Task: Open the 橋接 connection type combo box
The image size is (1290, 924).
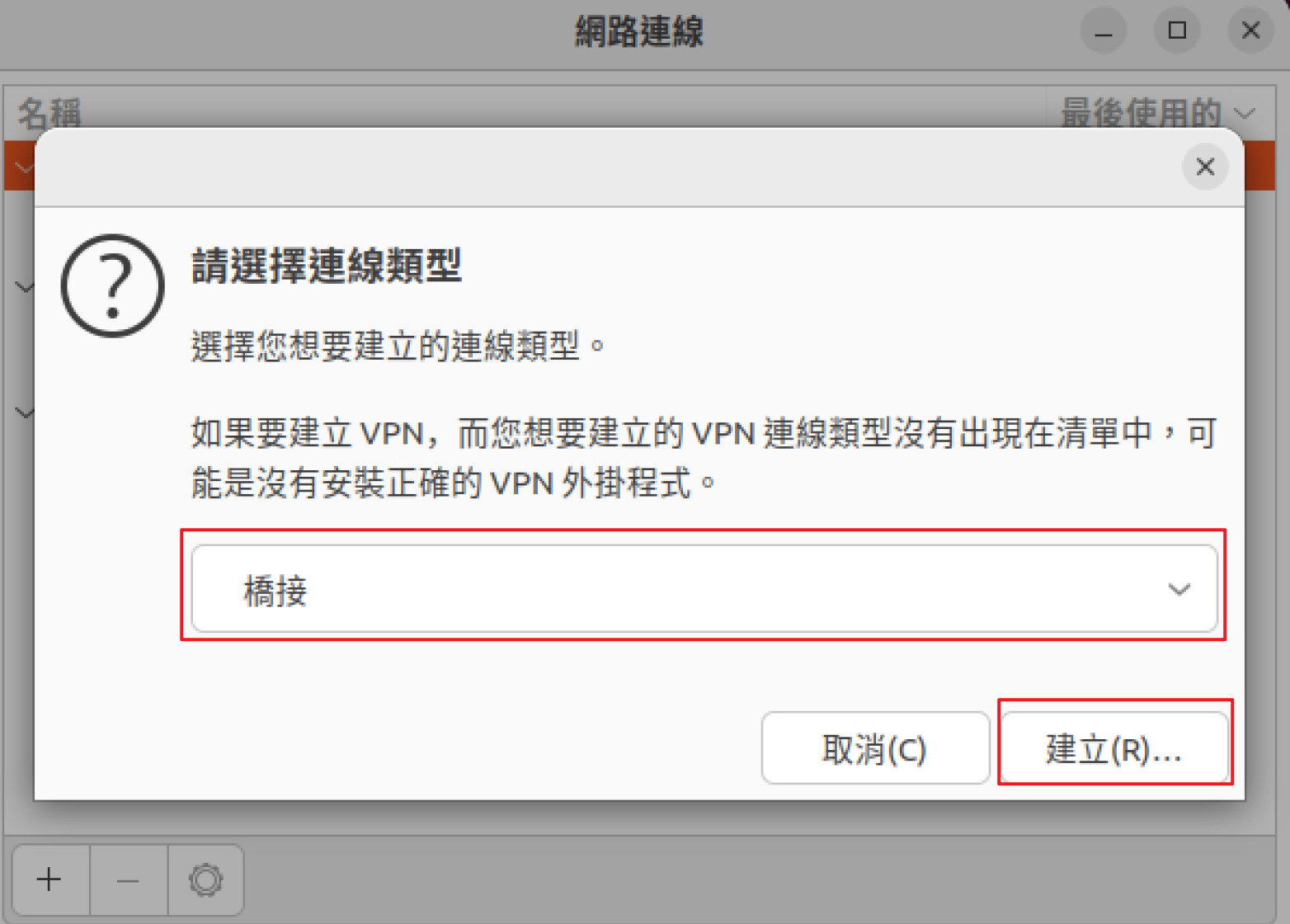Action: pyautogui.click(x=704, y=589)
